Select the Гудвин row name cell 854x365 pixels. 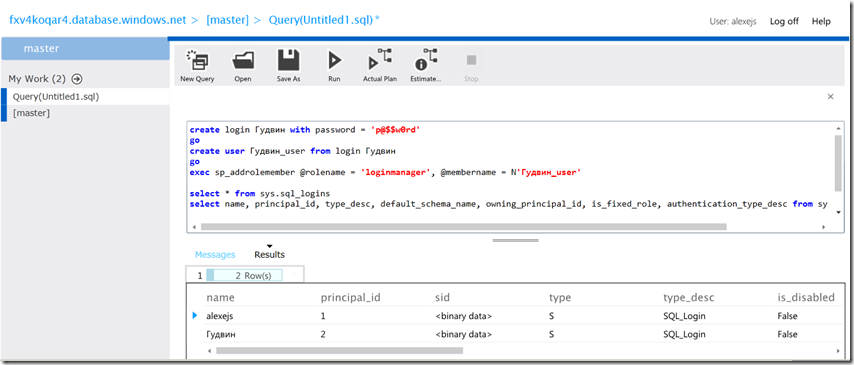pos(221,334)
